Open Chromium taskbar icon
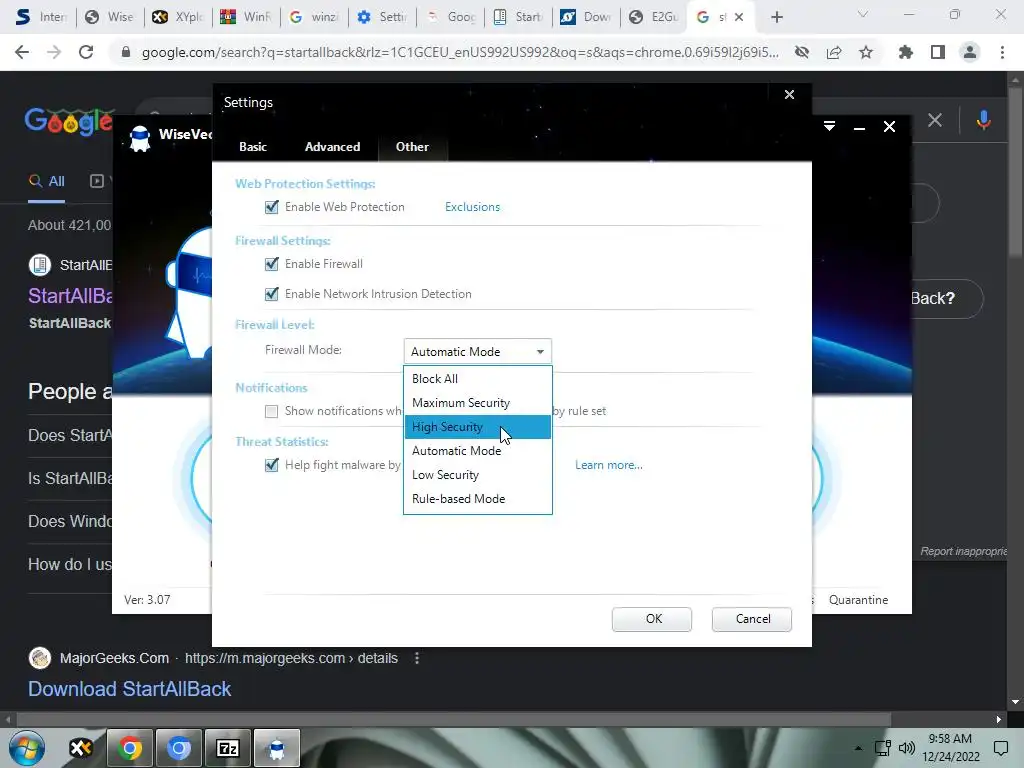The image size is (1024, 768). (178, 748)
